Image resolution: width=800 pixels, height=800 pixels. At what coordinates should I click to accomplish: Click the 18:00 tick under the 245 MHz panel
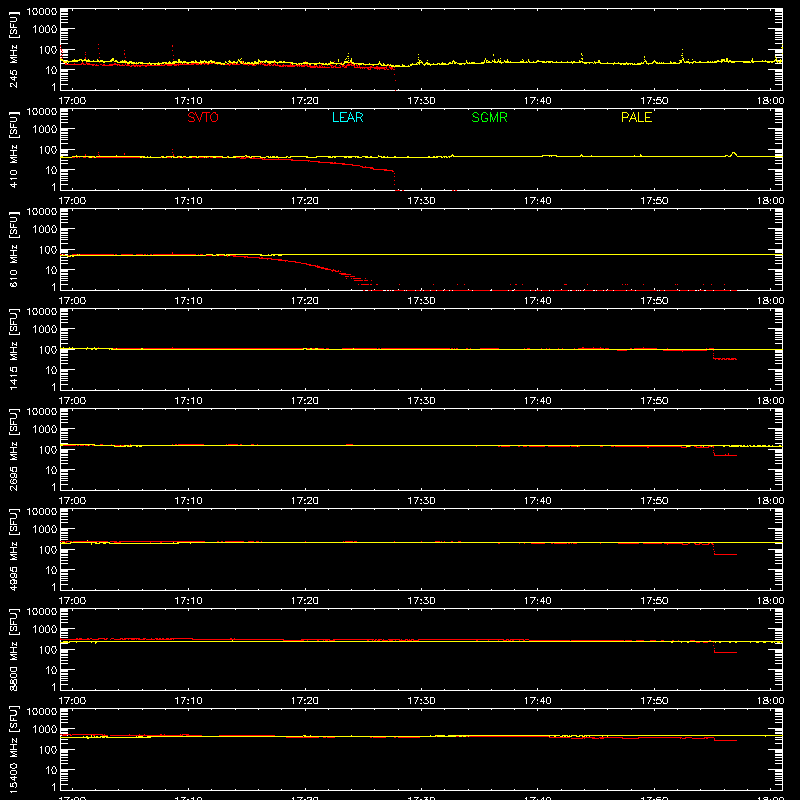tap(770, 101)
